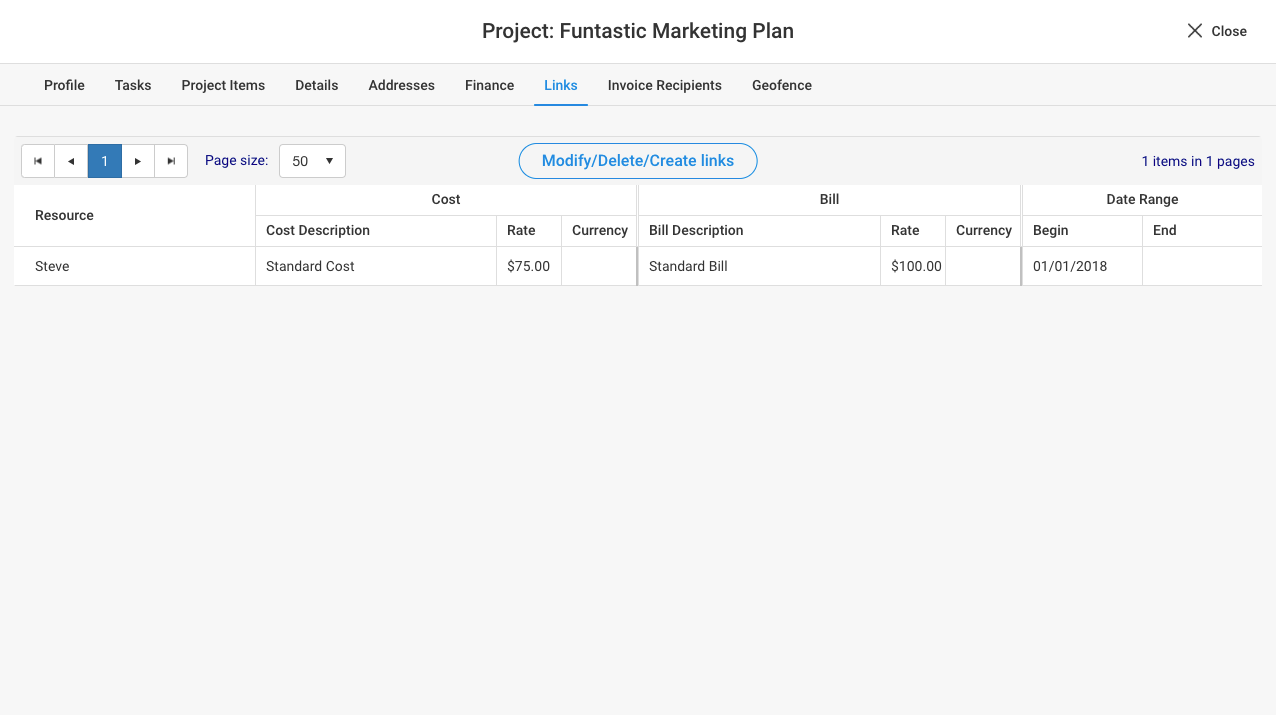Click the Standard Bill cell
Screen dimensions: 1276x715
click(759, 266)
